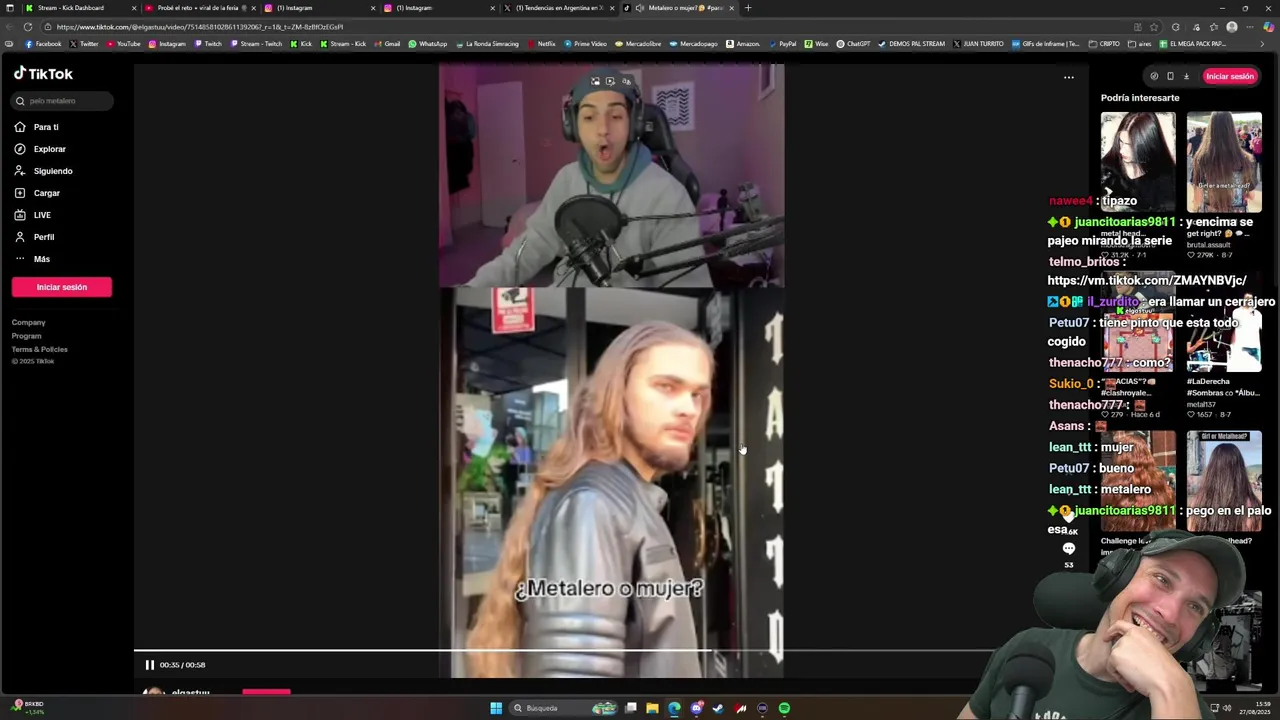Open the Mercadolibre bookmark
1280x720 pixels.
coord(638,44)
